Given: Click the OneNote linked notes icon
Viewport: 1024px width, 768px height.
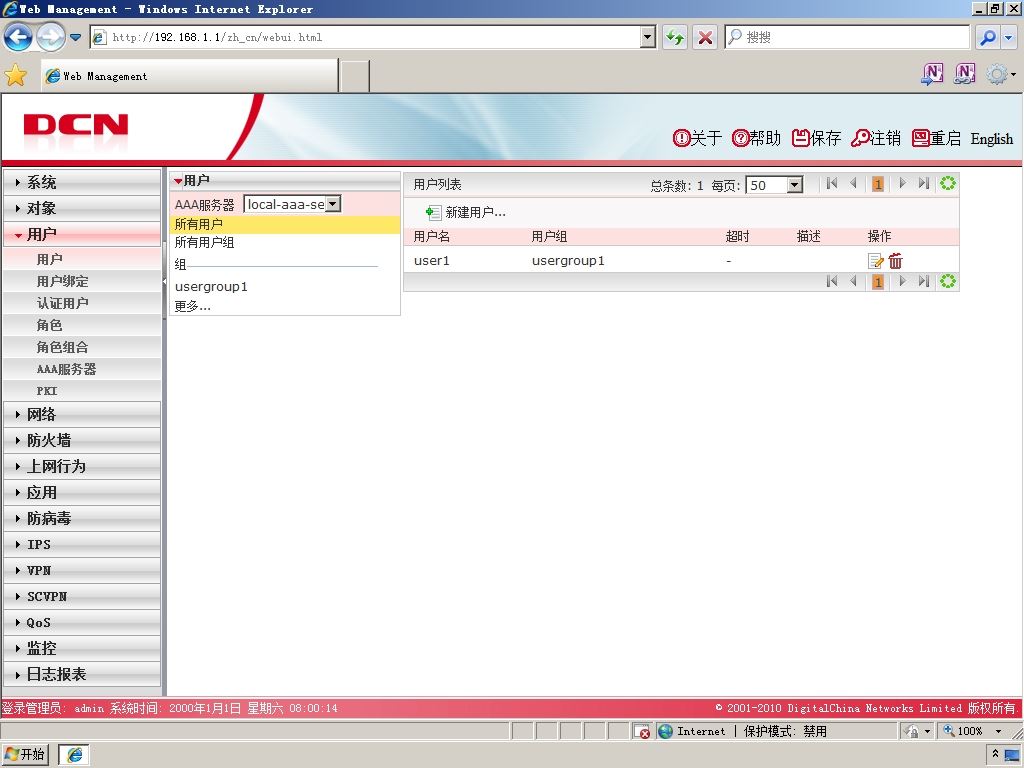Looking at the screenshot, I should (965, 74).
